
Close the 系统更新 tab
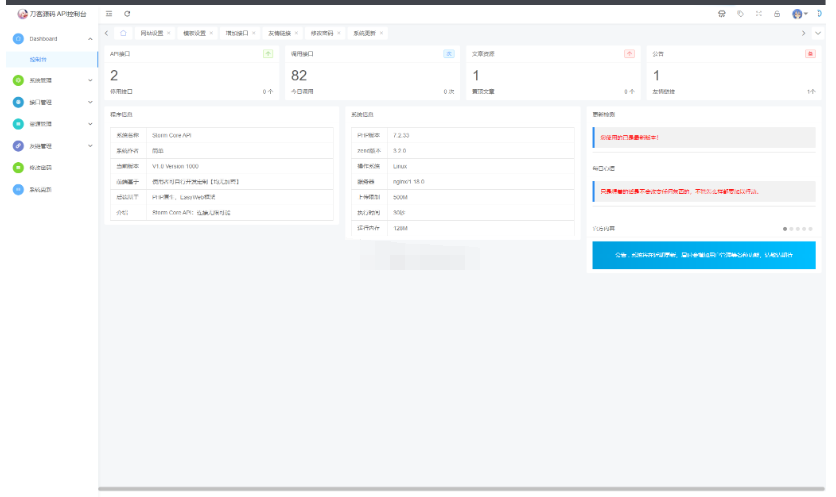point(381,33)
